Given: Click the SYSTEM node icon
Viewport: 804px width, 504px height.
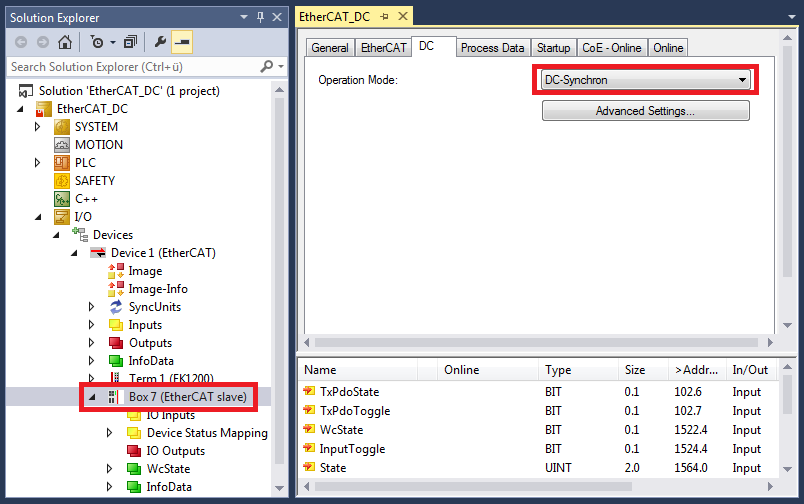Looking at the screenshot, I should (x=62, y=127).
